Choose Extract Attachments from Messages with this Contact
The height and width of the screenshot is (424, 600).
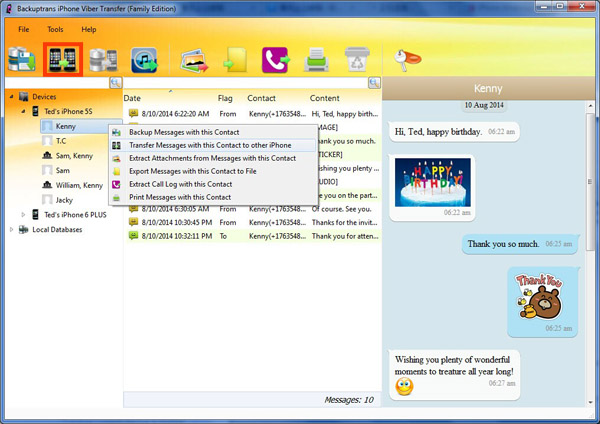(x=214, y=158)
